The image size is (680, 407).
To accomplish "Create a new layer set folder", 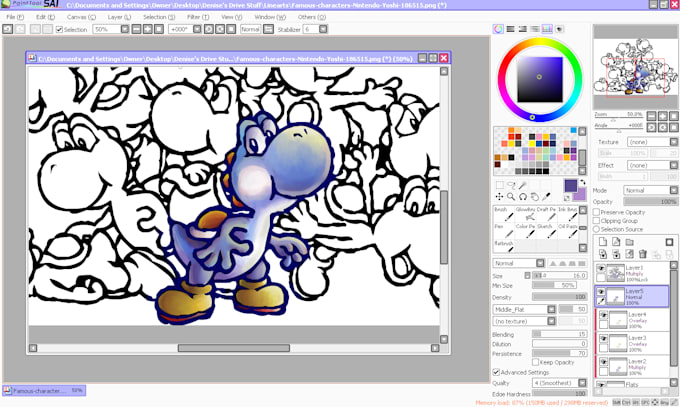I will 630,242.
